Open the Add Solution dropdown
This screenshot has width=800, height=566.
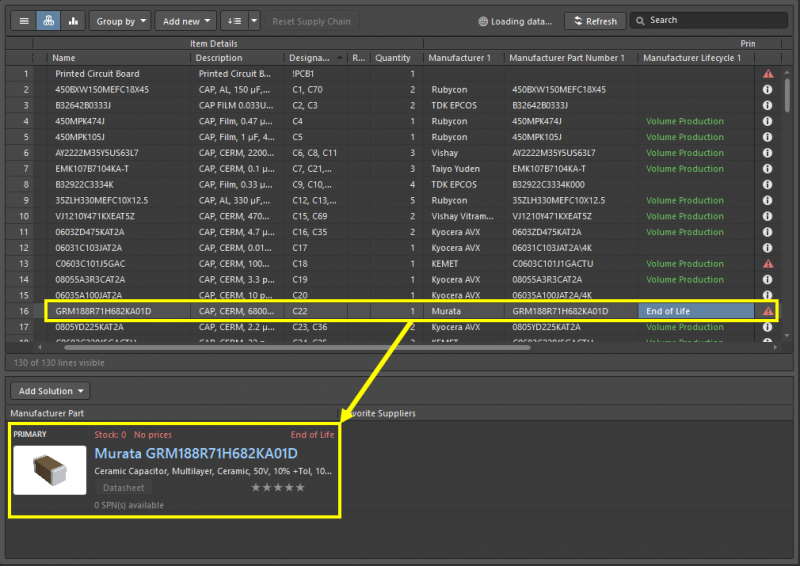[x=50, y=391]
